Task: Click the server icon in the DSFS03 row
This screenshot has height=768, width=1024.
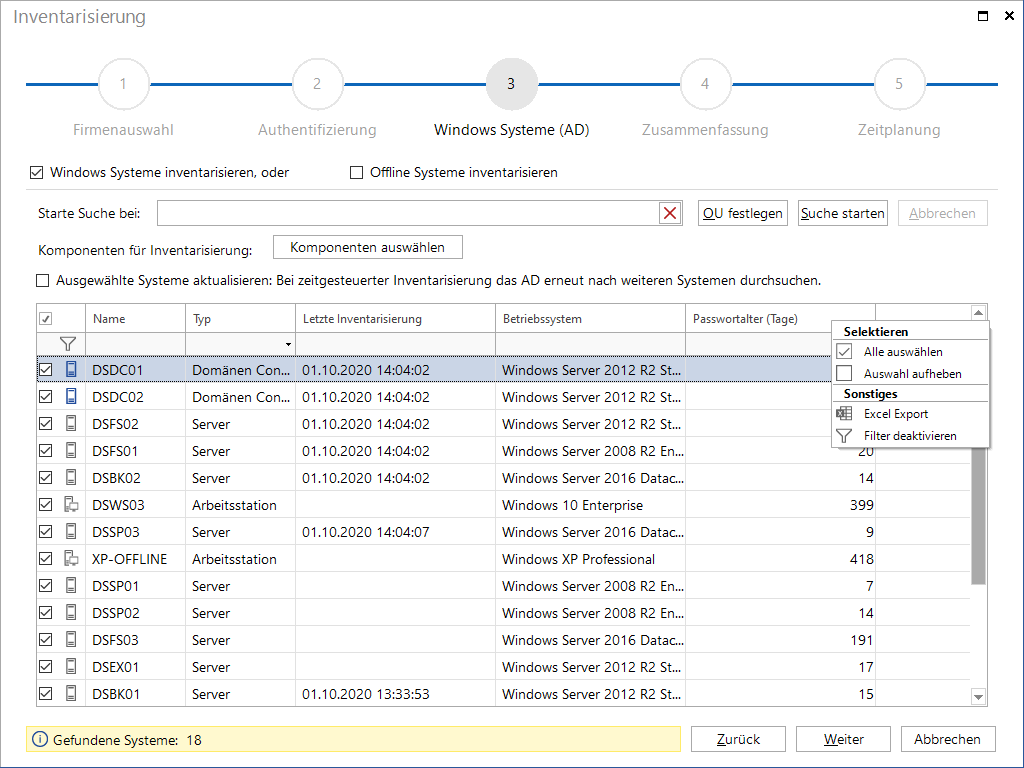Action: click(71, 640)
